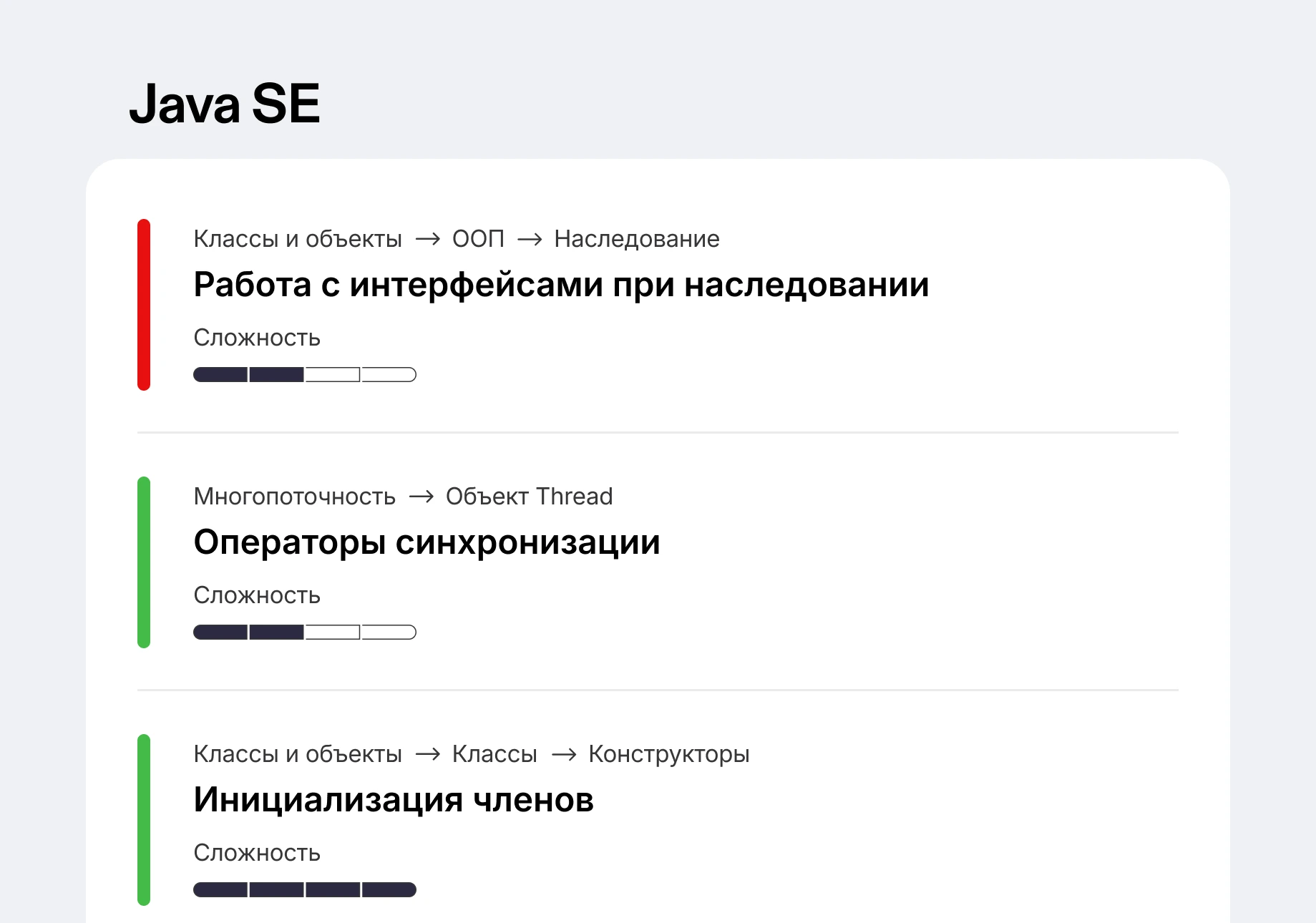Open topic Операторы синхронизации
This screenshot has height=923, width=1316.
click(427, 542)
